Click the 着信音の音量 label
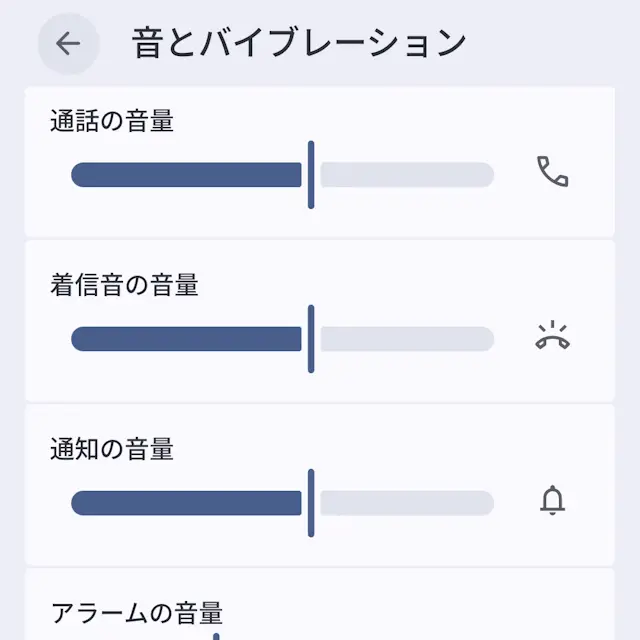Image resolution: width=640 pixels, height=640 pixels. pos(124,285)
